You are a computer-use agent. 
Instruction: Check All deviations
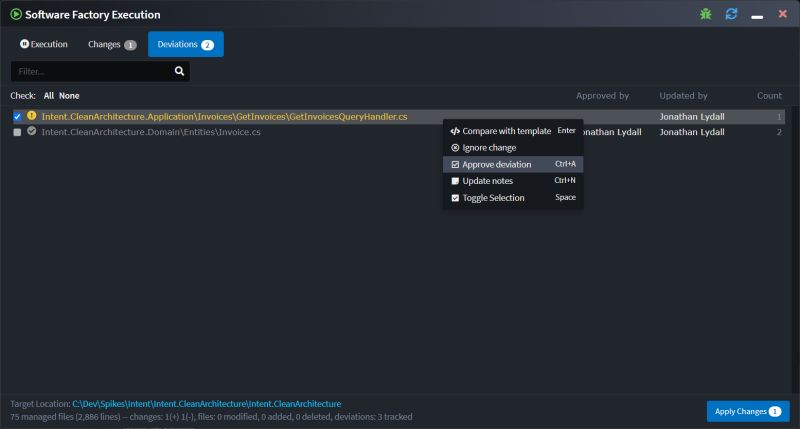[x=48, y=96]
